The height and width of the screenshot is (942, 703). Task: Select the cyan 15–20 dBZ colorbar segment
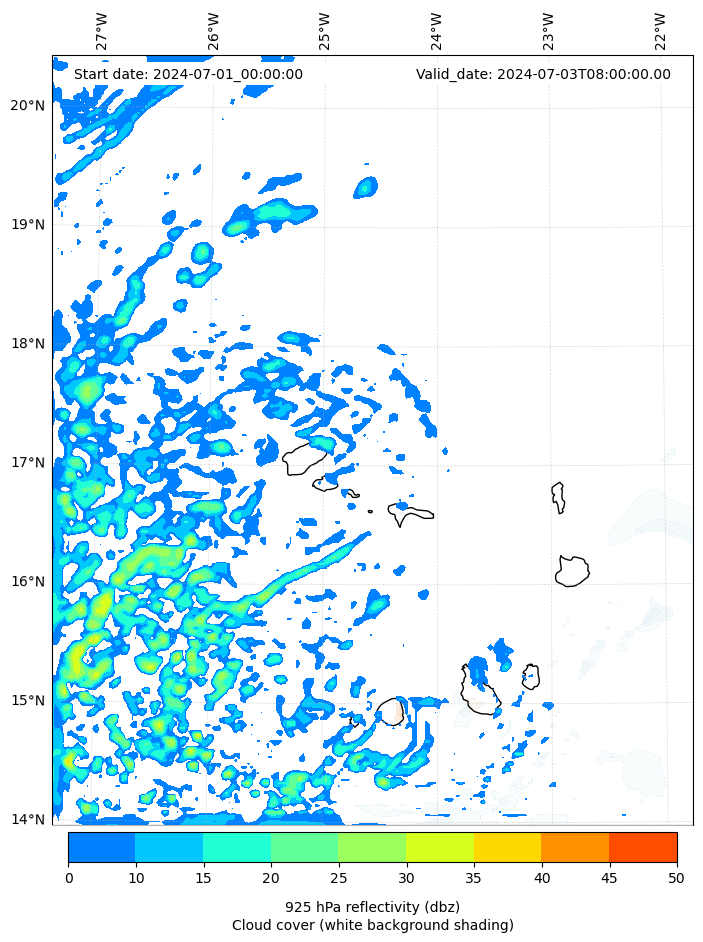tap(236, 847)
